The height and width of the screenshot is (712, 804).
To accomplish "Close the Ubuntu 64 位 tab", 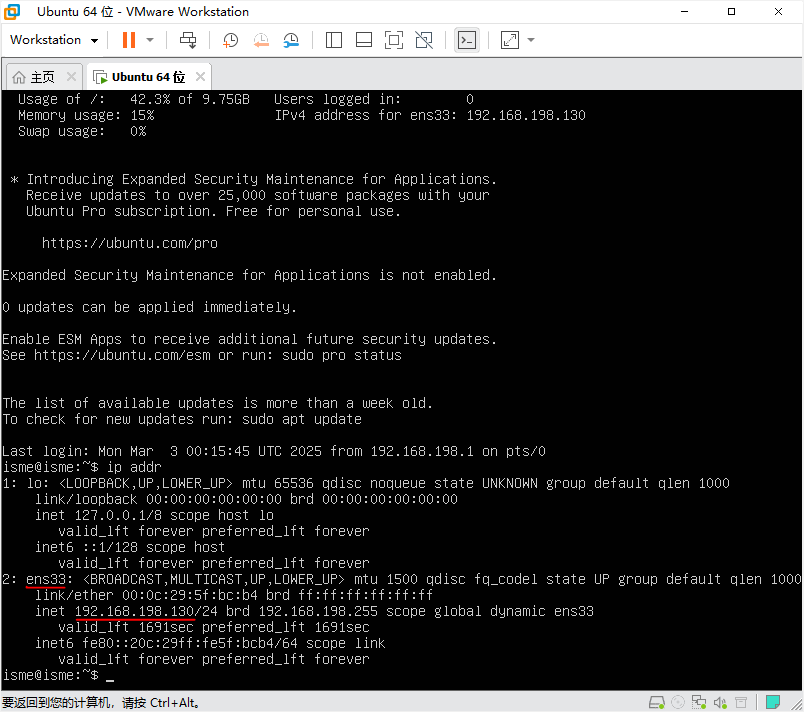I will [200, 77].
